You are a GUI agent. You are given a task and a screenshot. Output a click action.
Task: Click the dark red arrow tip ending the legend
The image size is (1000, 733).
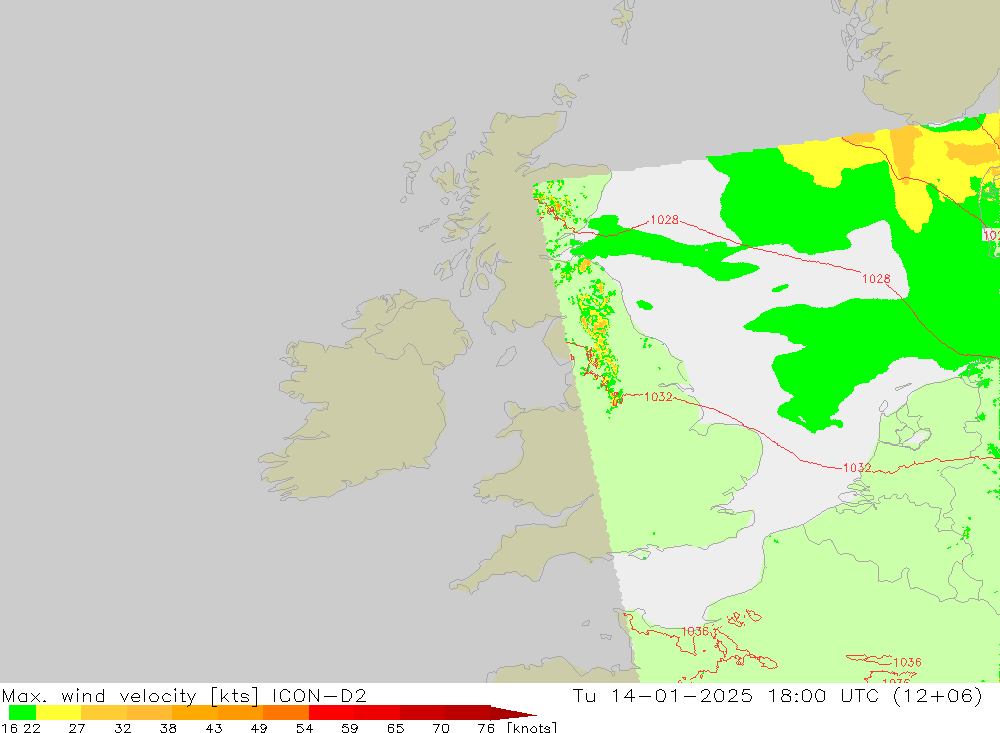[x=513, y=713]
